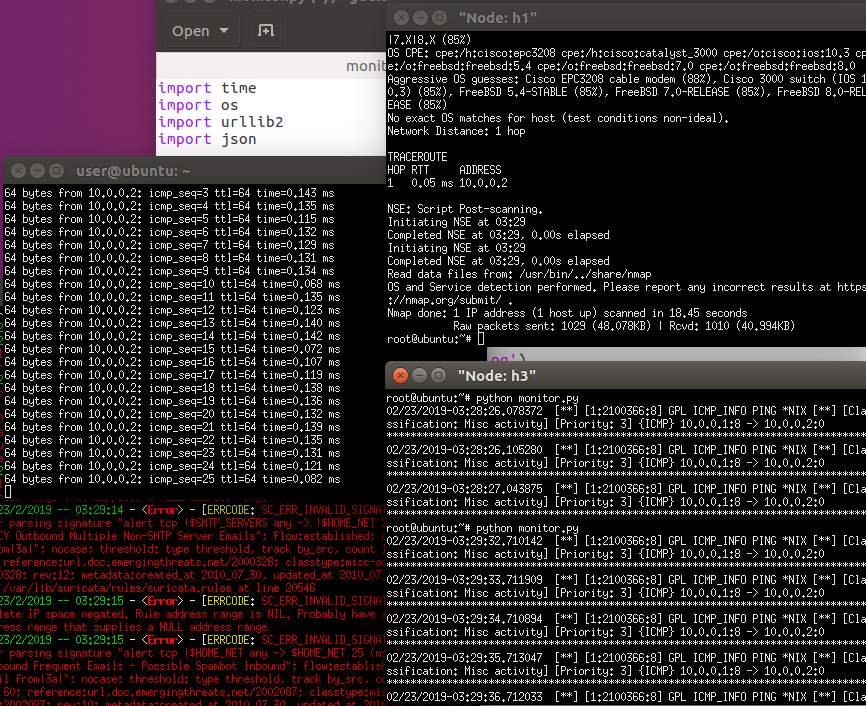Image resolution: width=866 pixels, height=706 pixels.
Task: Click the "Node: h3" window title
Action: pos(497,376)
